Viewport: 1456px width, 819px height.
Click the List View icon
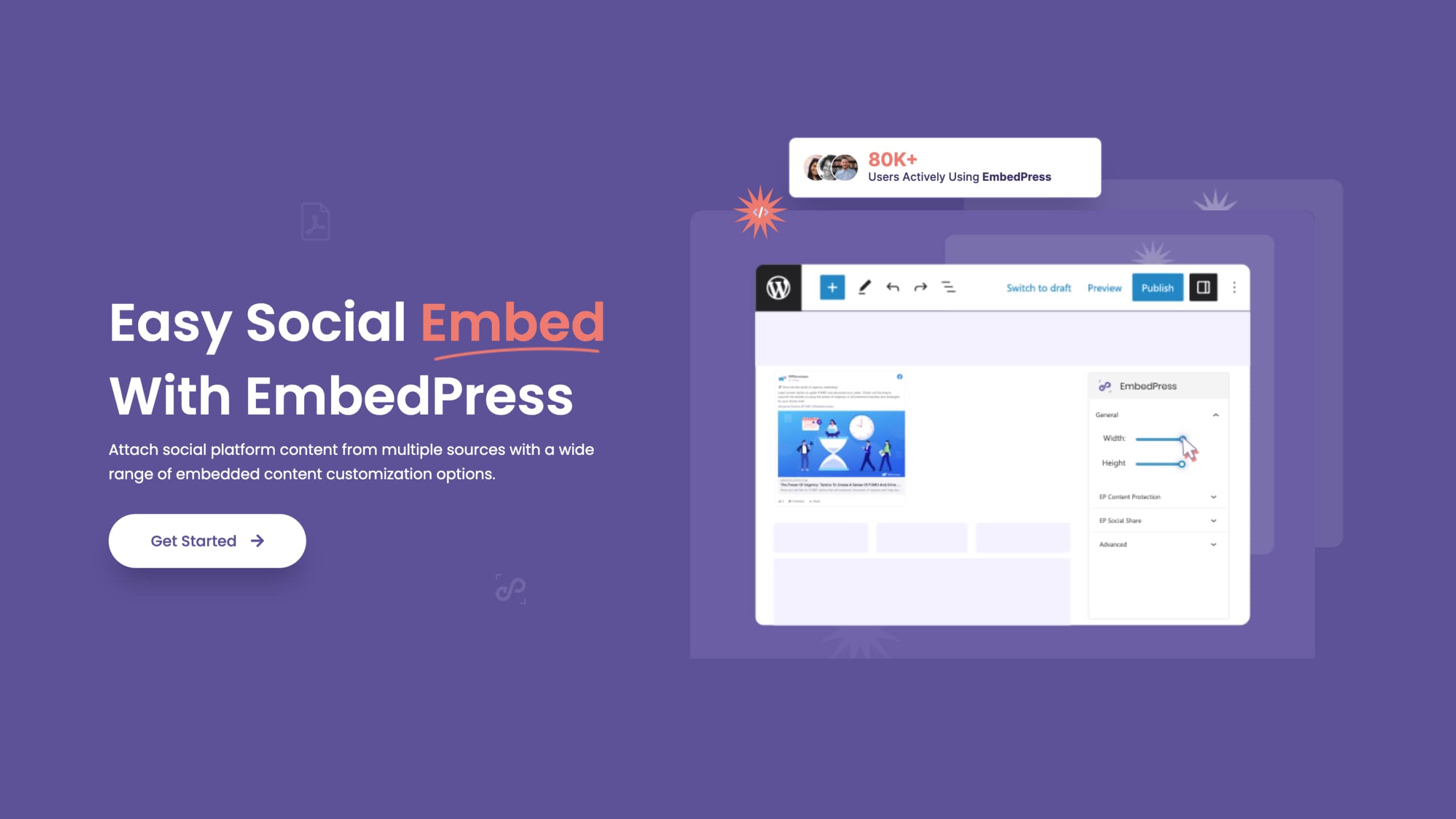[x=949, y=288]
